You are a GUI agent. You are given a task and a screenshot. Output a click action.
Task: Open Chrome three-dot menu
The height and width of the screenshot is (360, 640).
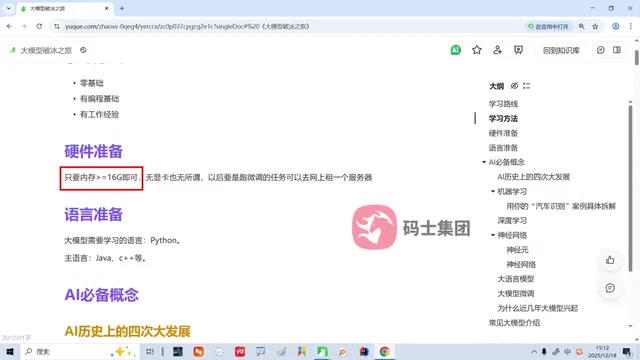pyautogui.click(x=631, y=26)
